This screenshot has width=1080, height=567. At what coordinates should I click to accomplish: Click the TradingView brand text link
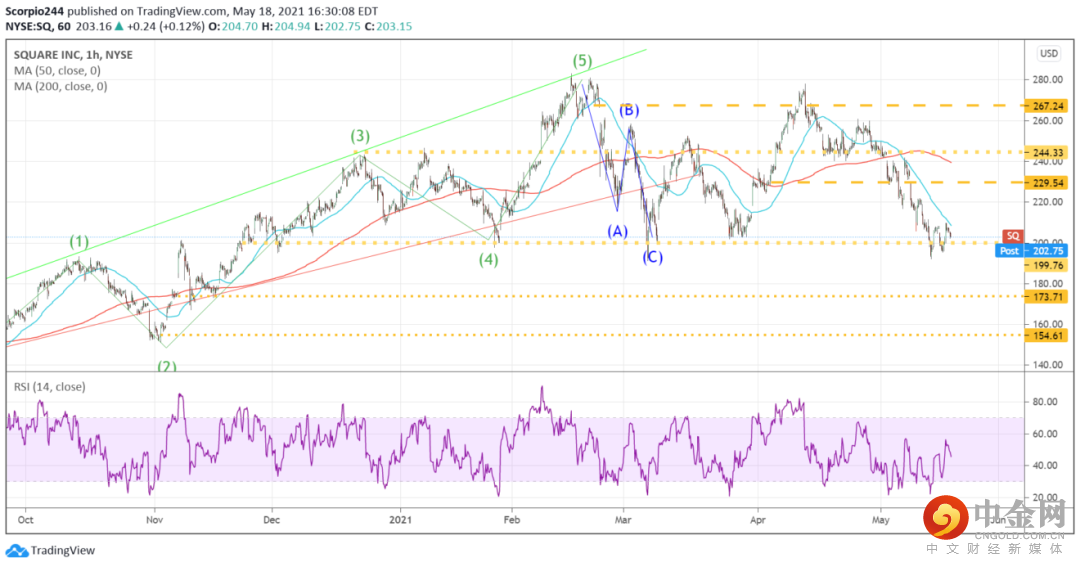(63, 550)
